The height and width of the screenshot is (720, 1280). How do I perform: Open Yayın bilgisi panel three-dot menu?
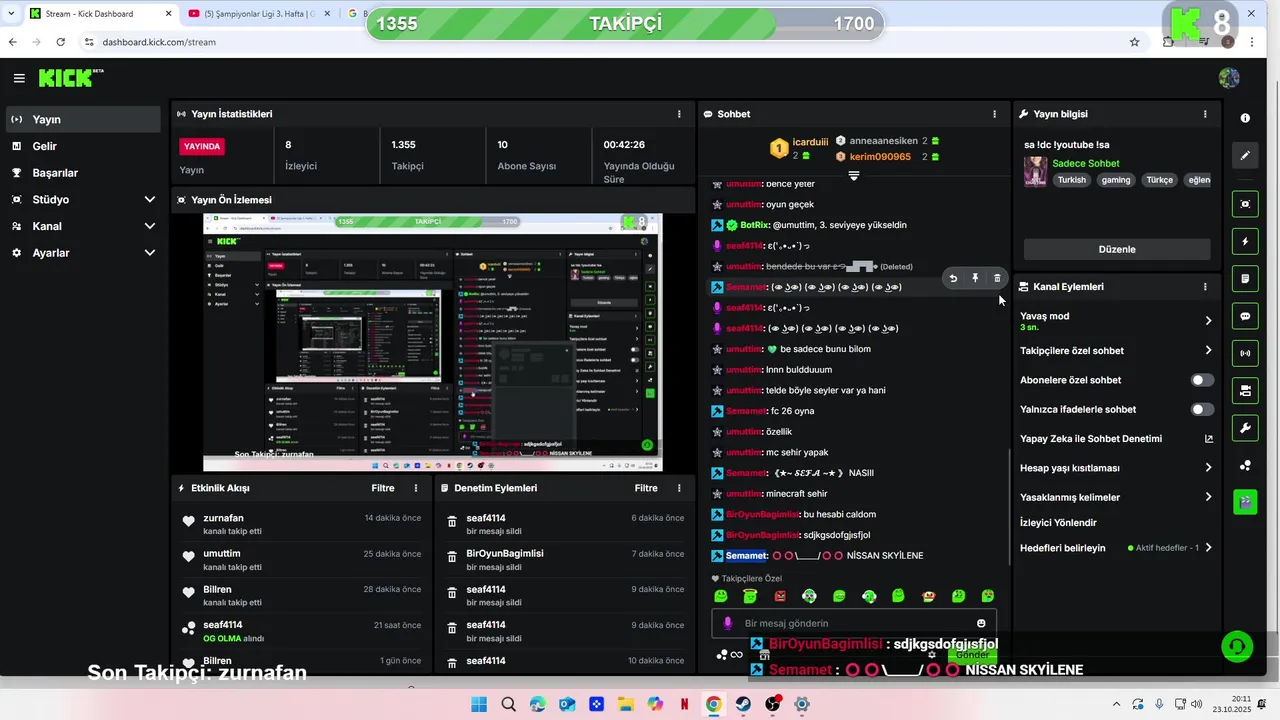pos(1205,114)
